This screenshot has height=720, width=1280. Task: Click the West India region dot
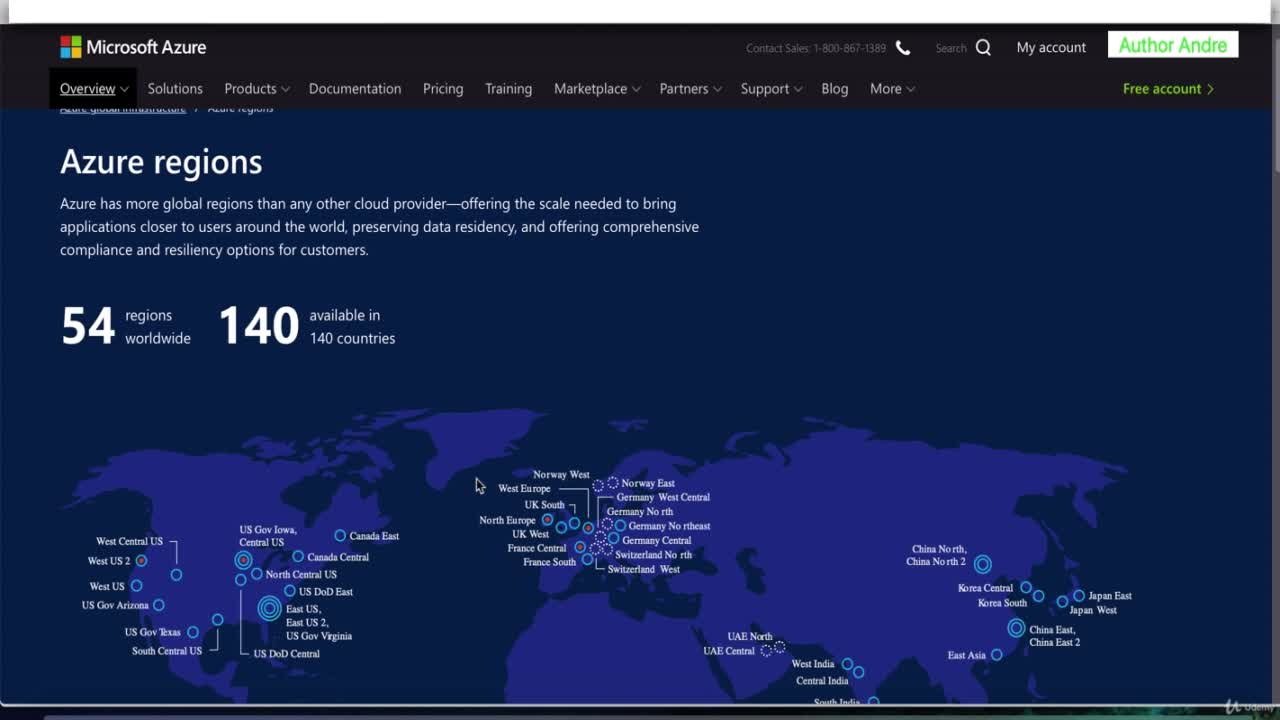pyautogui.click(x=847, y=664)
